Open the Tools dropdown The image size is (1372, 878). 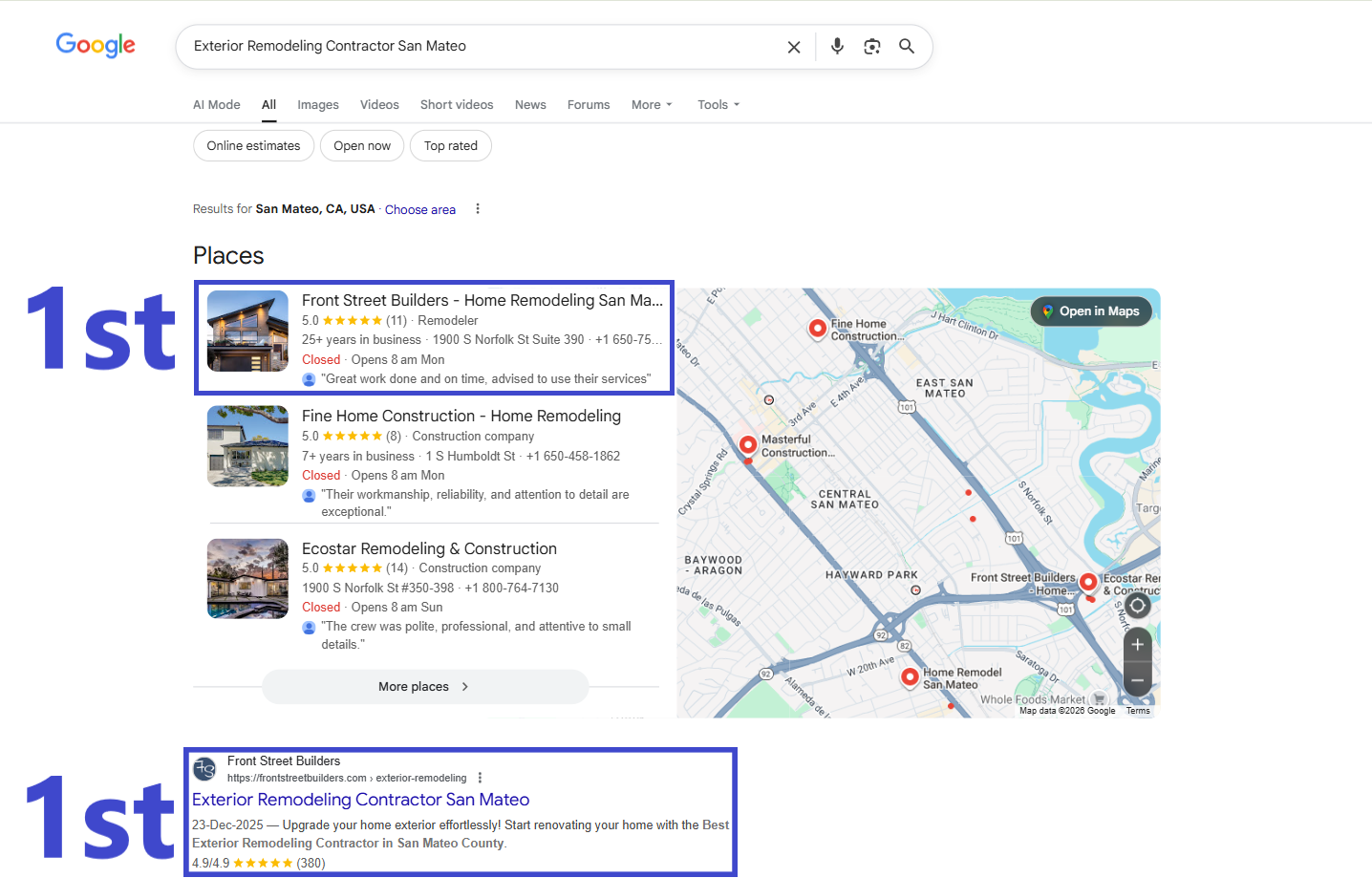(x=718, y=105)
